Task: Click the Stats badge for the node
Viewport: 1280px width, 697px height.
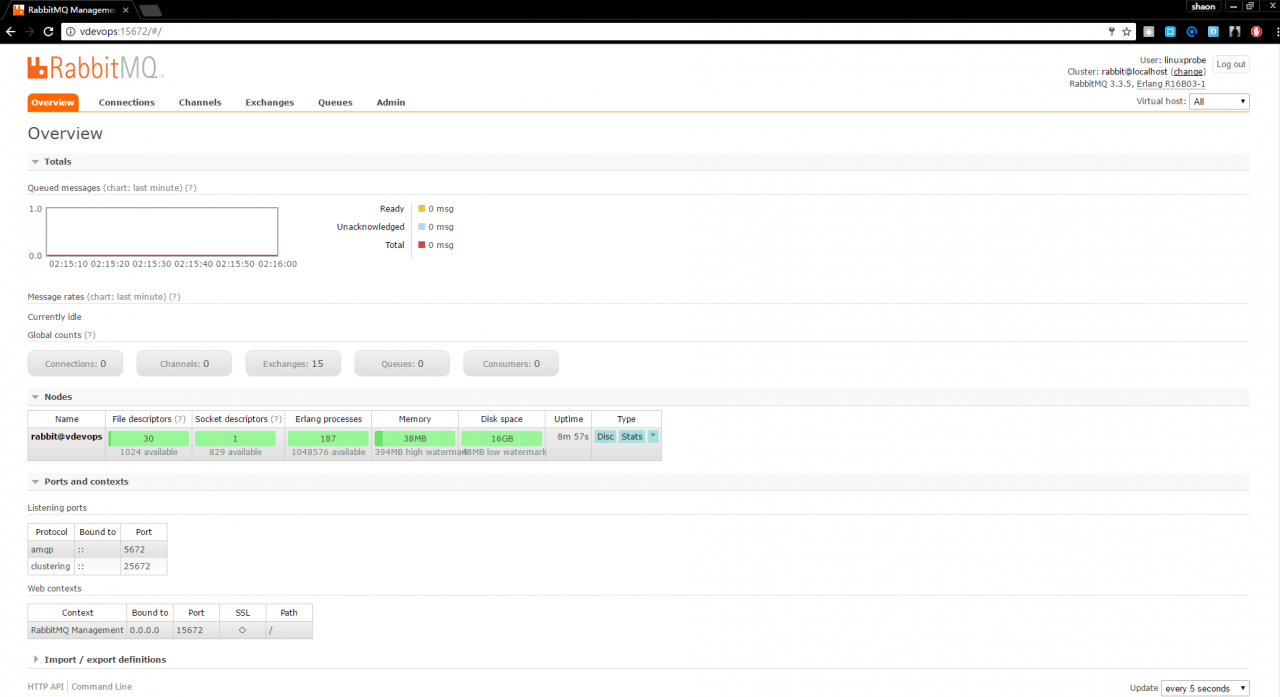Action: pos(630,436)
